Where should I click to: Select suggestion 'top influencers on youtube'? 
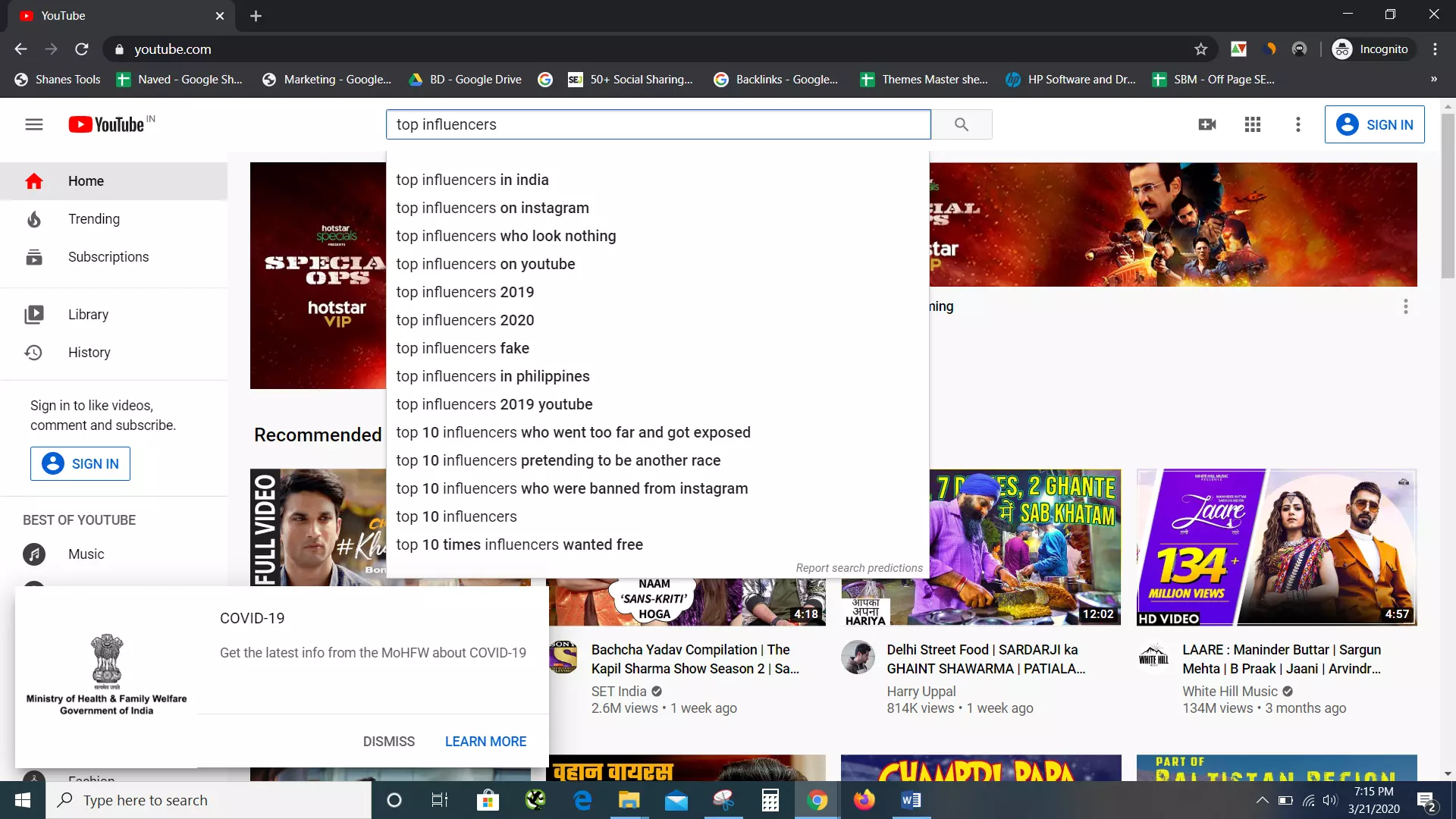(657, 264)
